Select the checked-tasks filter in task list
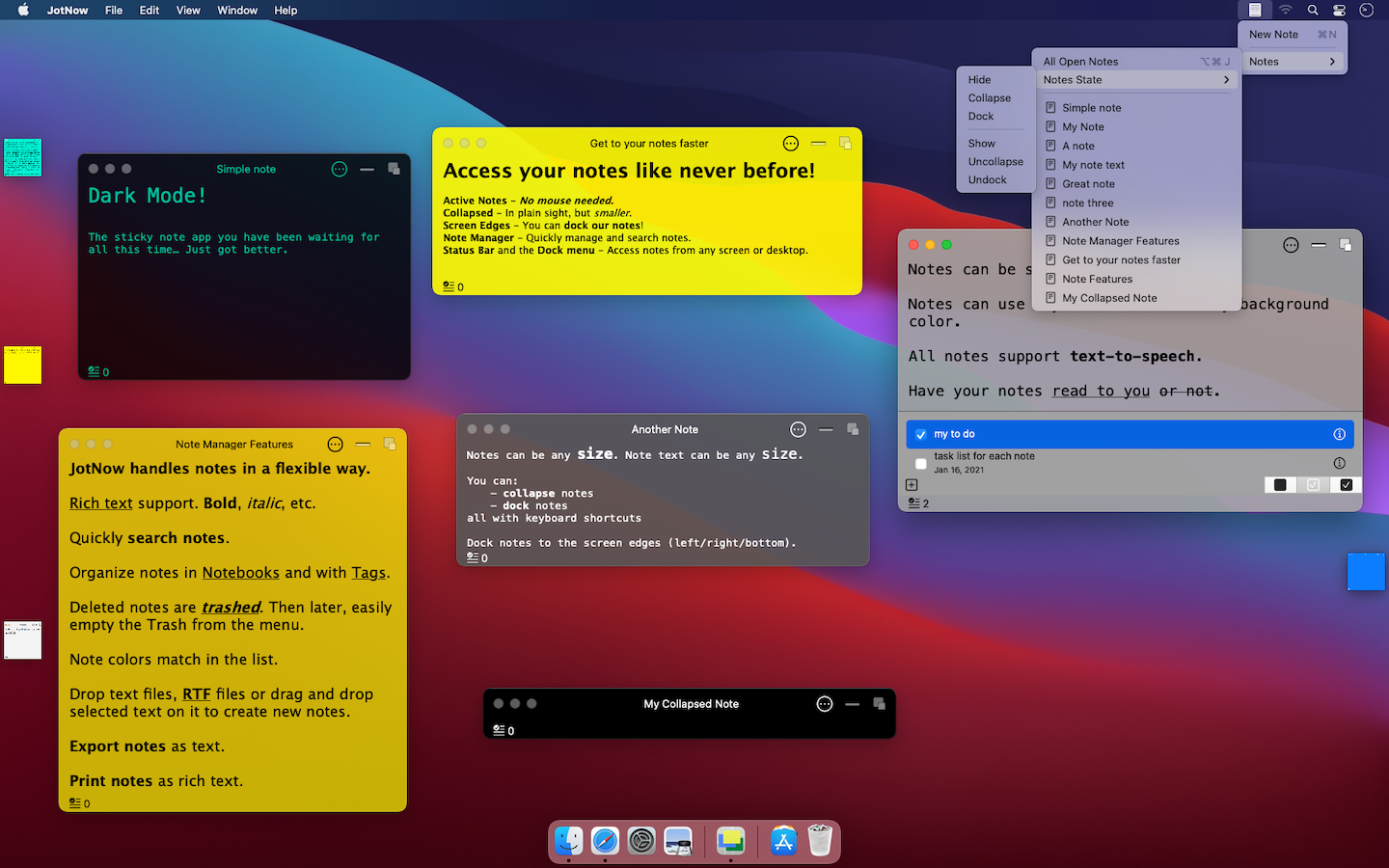This screenshot has height=868, width=1389. click(x=1346, y=485)
